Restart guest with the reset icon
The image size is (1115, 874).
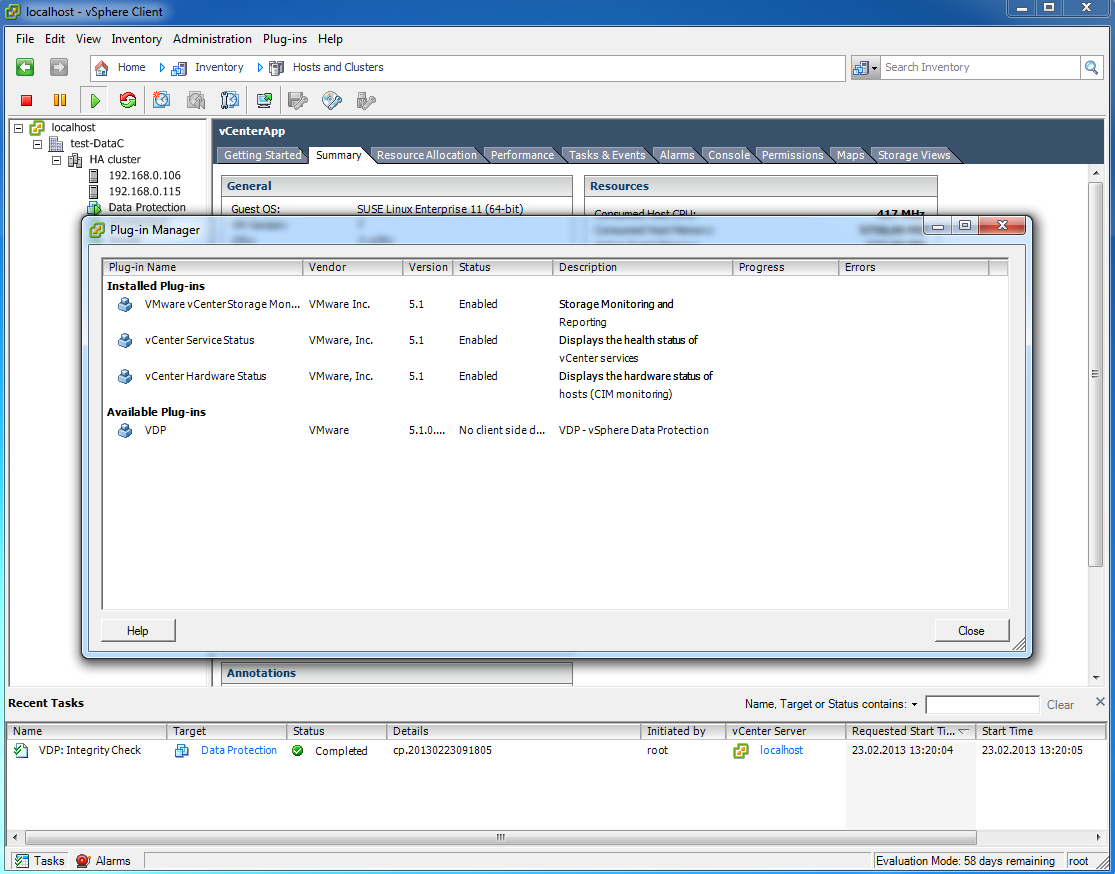(128, 100)
